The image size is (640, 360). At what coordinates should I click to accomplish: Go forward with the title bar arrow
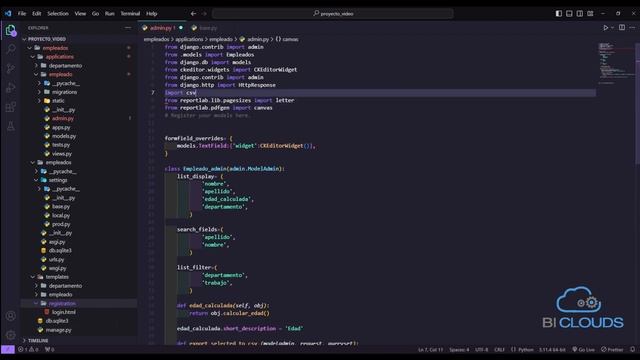point(204,13)
